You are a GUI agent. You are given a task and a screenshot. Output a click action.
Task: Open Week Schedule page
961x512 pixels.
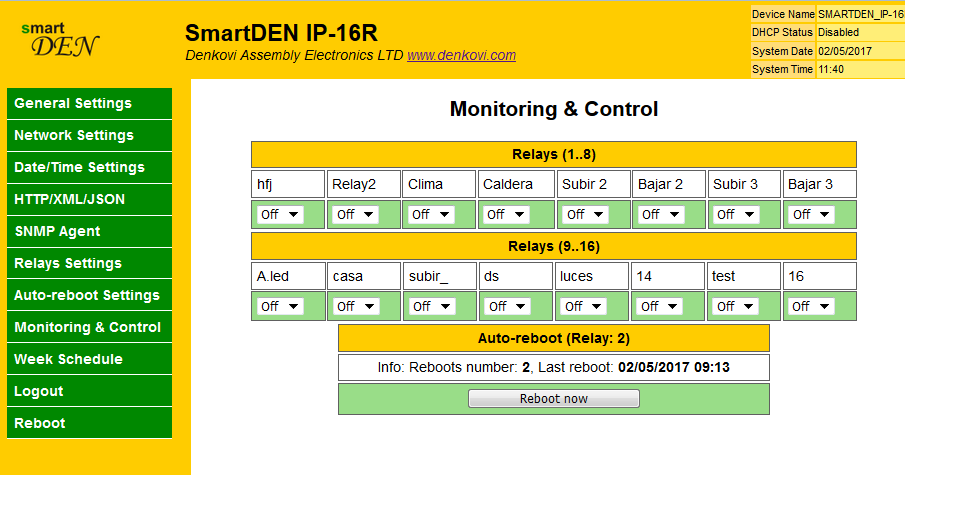[89, 359]
